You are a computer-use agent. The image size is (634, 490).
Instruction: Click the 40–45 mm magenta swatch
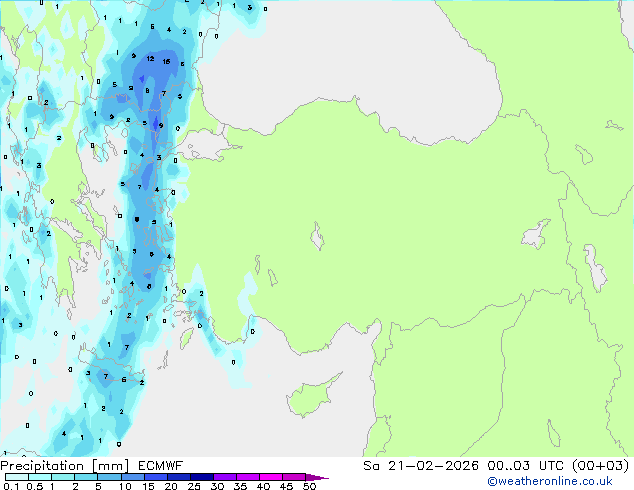(x=271, y=477)
